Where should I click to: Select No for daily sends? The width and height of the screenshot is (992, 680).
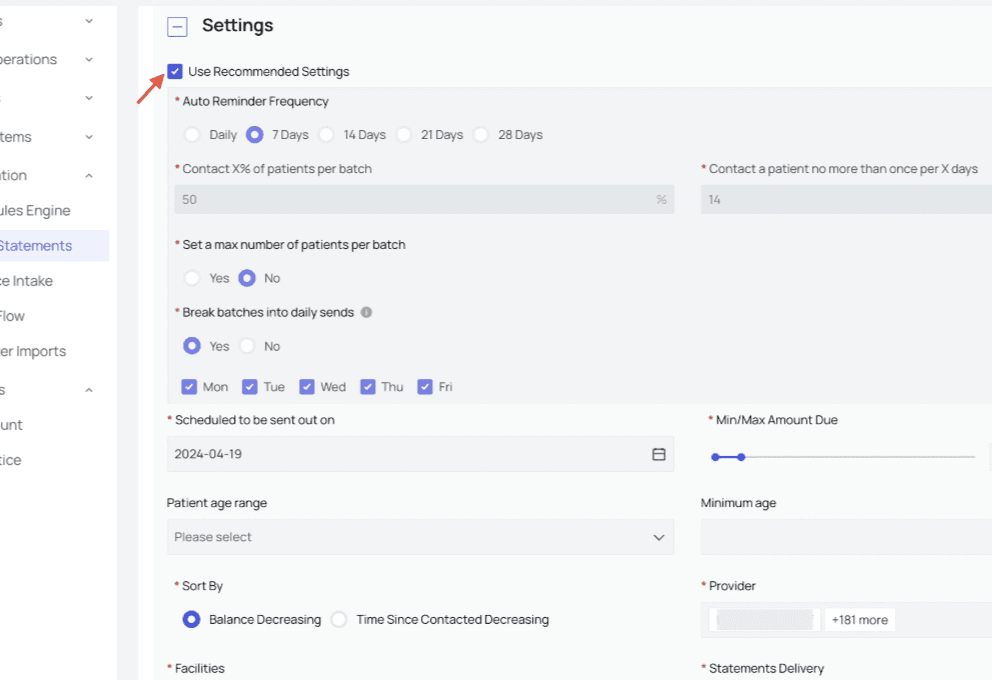pos(247,346)
